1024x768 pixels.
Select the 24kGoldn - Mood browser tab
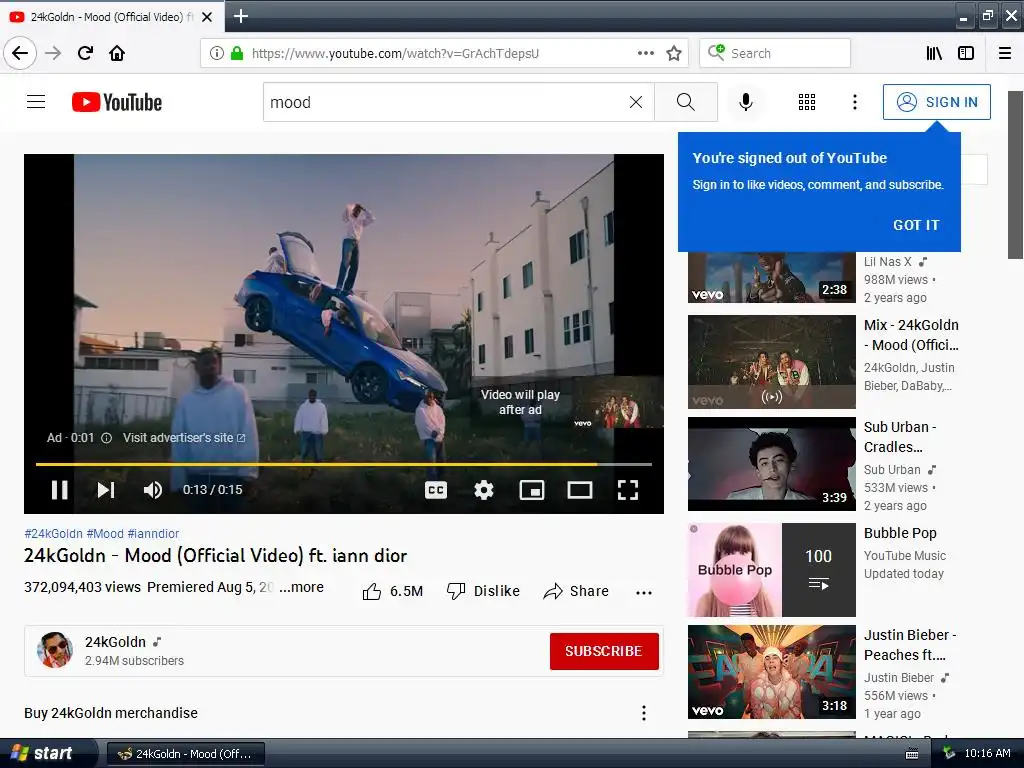112,17
